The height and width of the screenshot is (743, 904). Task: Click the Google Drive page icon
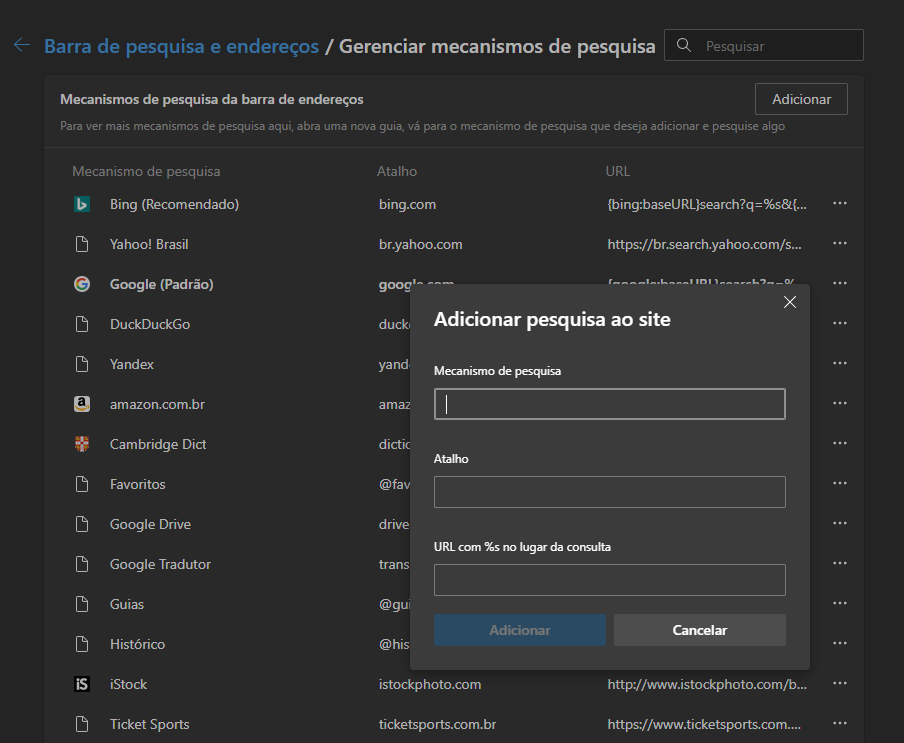click(x=82, y=524)
